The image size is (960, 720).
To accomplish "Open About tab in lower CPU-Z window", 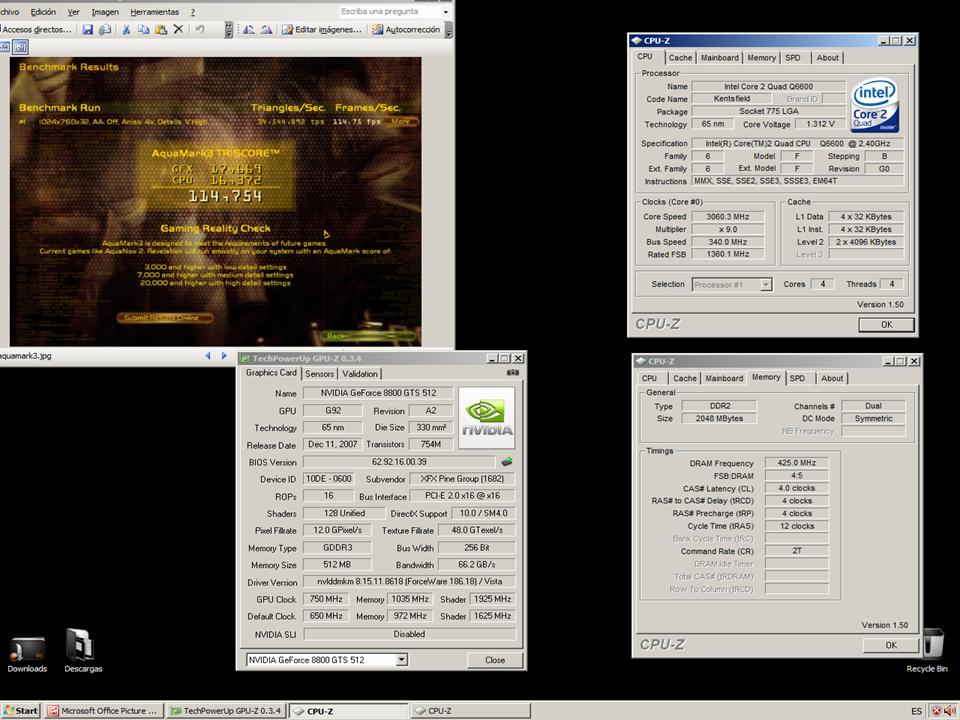I will [x=831, y=378].
